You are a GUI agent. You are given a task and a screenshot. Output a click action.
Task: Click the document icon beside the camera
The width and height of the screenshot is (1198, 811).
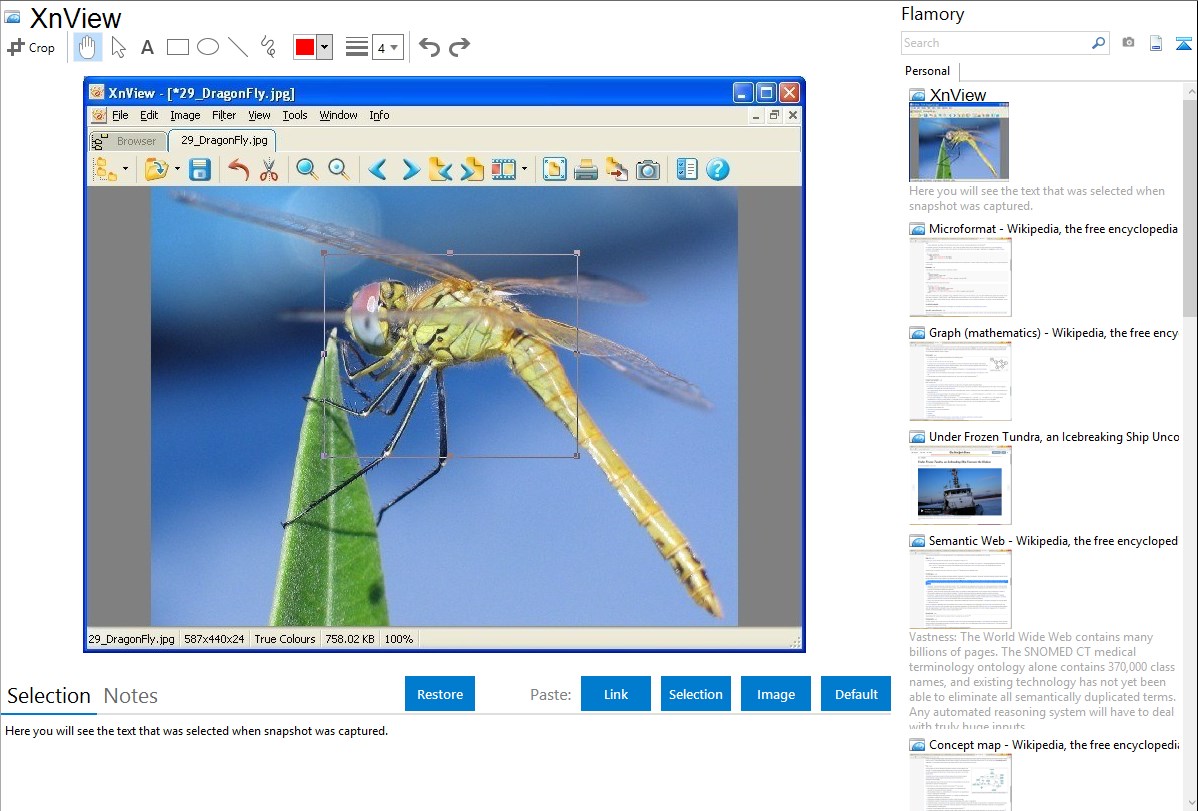1156,43
